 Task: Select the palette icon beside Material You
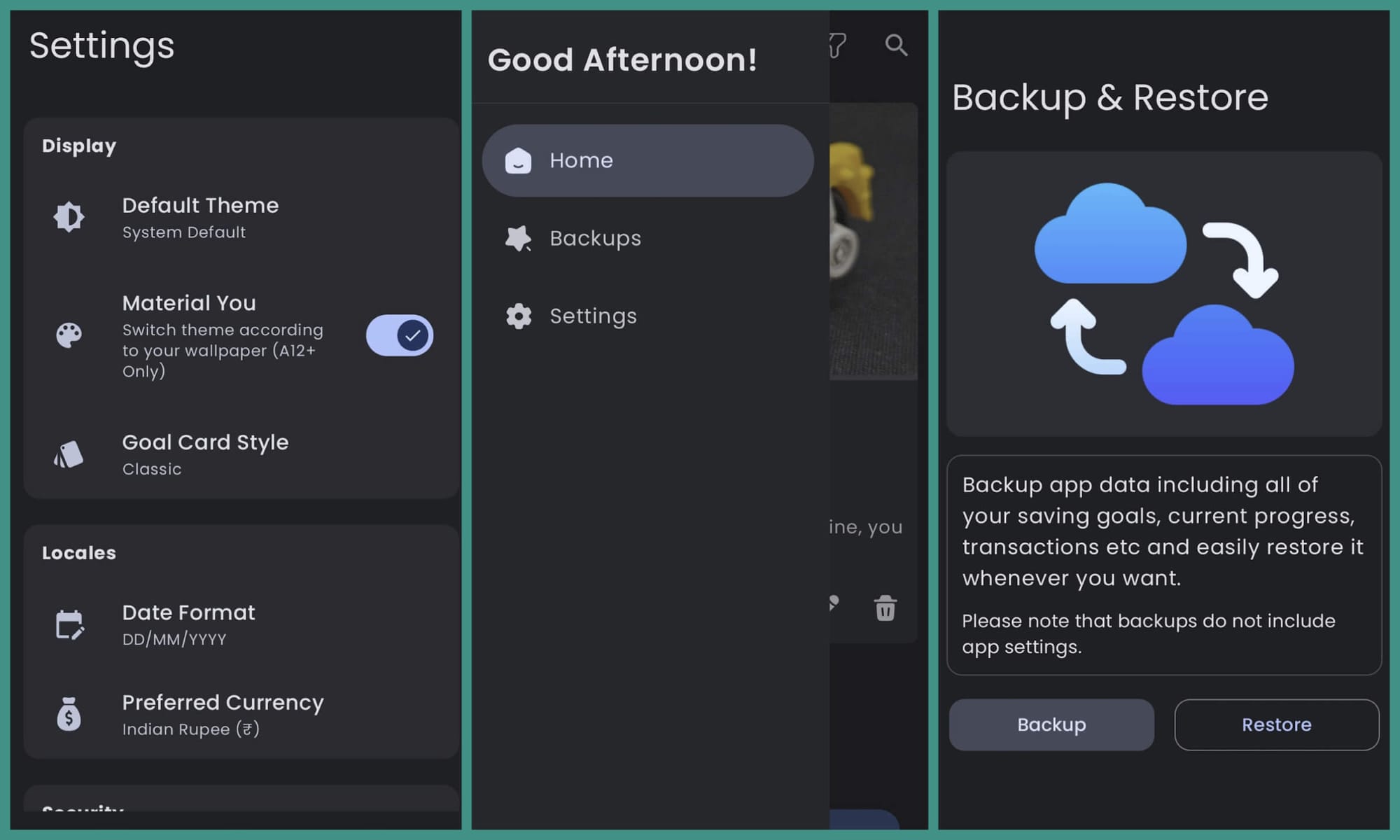pos(69,335)
